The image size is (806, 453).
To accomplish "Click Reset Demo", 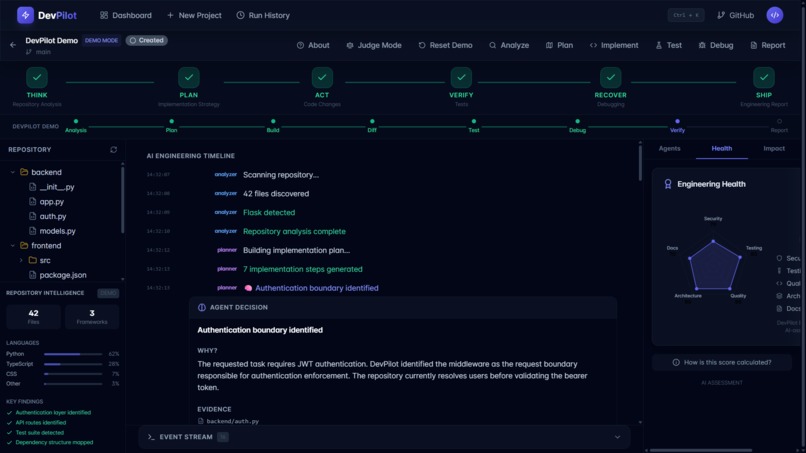I will point(445,45).
